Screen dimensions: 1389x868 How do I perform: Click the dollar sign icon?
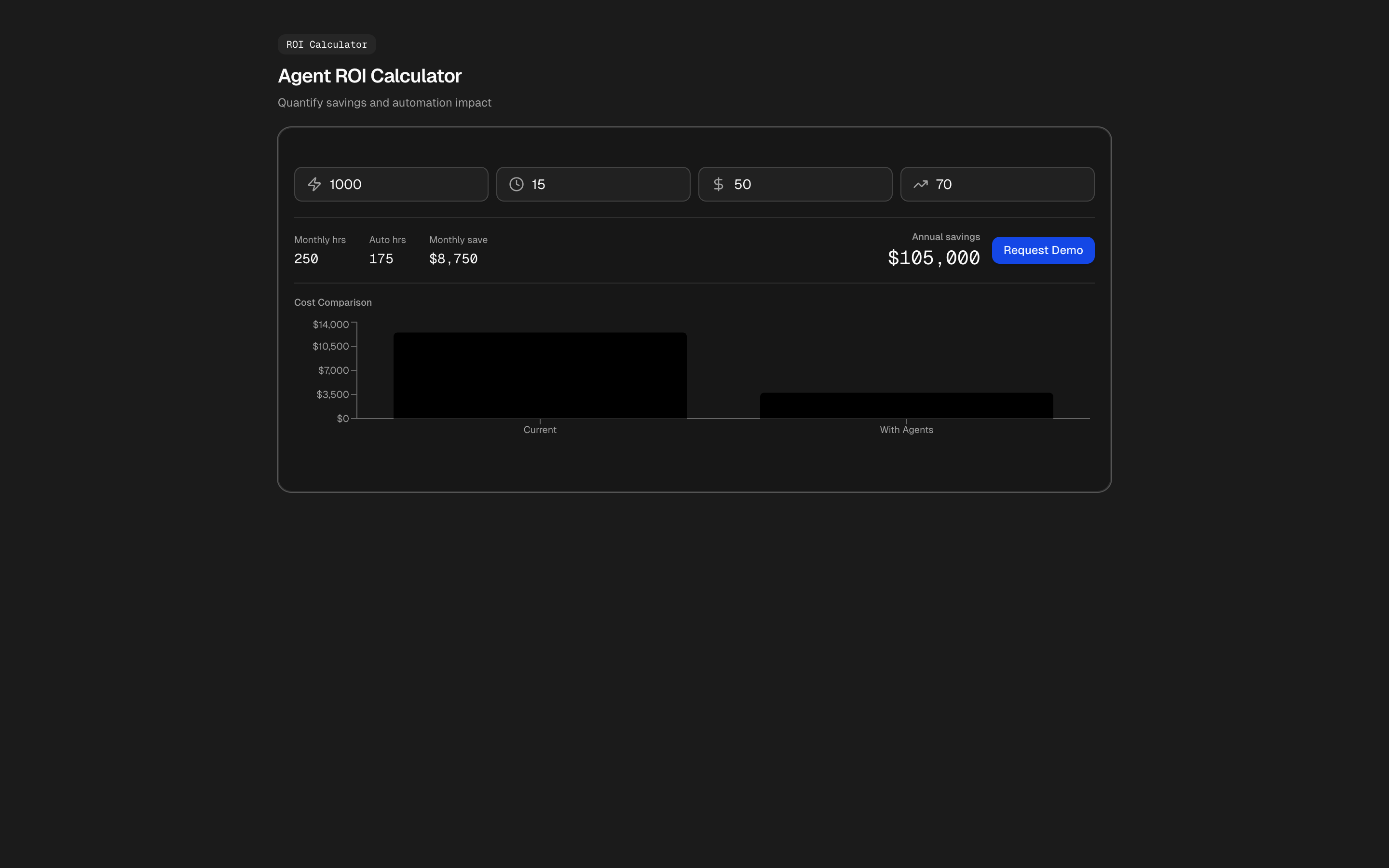tap(718, 184)
